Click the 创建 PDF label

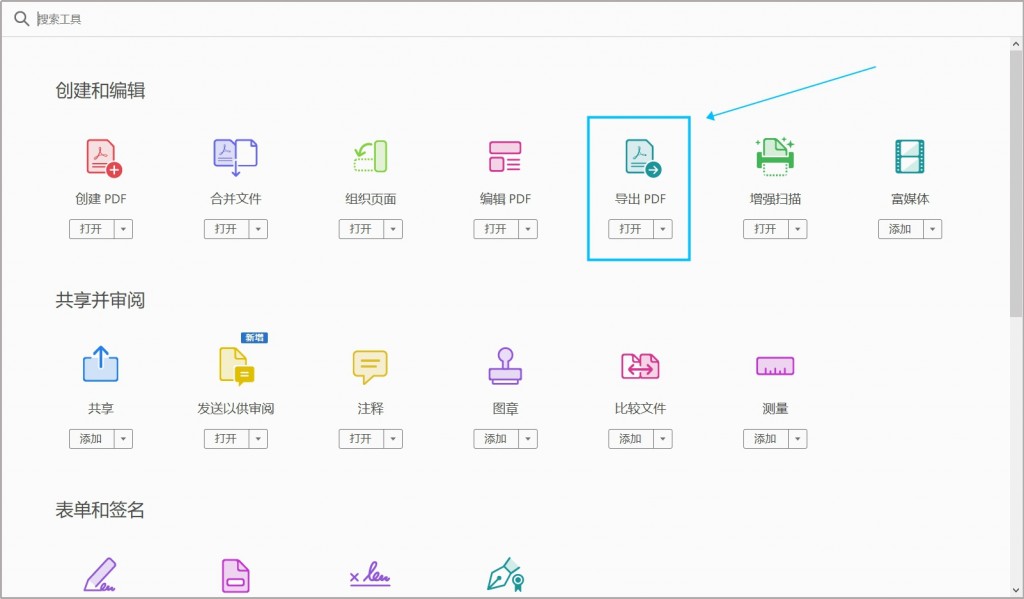click(x=101, y=199)
